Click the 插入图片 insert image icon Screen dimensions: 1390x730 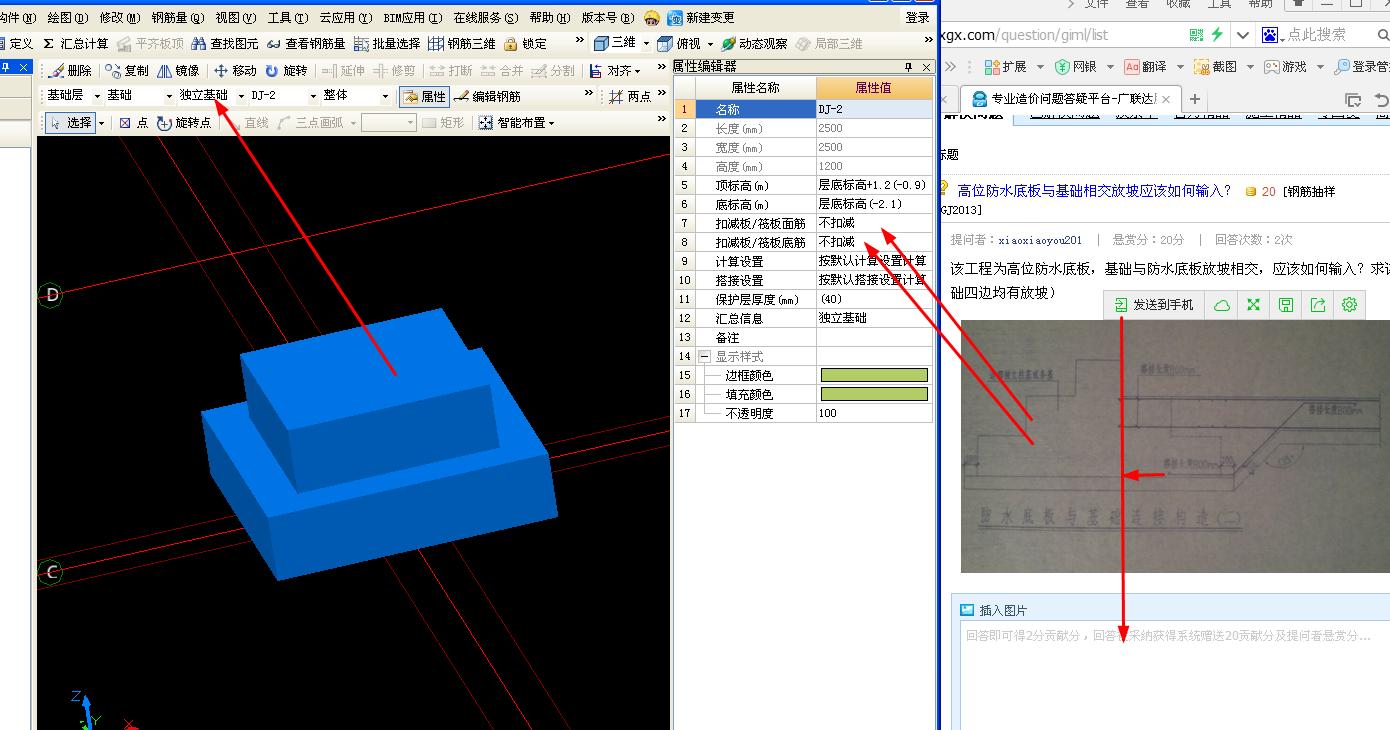coord(967,610)
